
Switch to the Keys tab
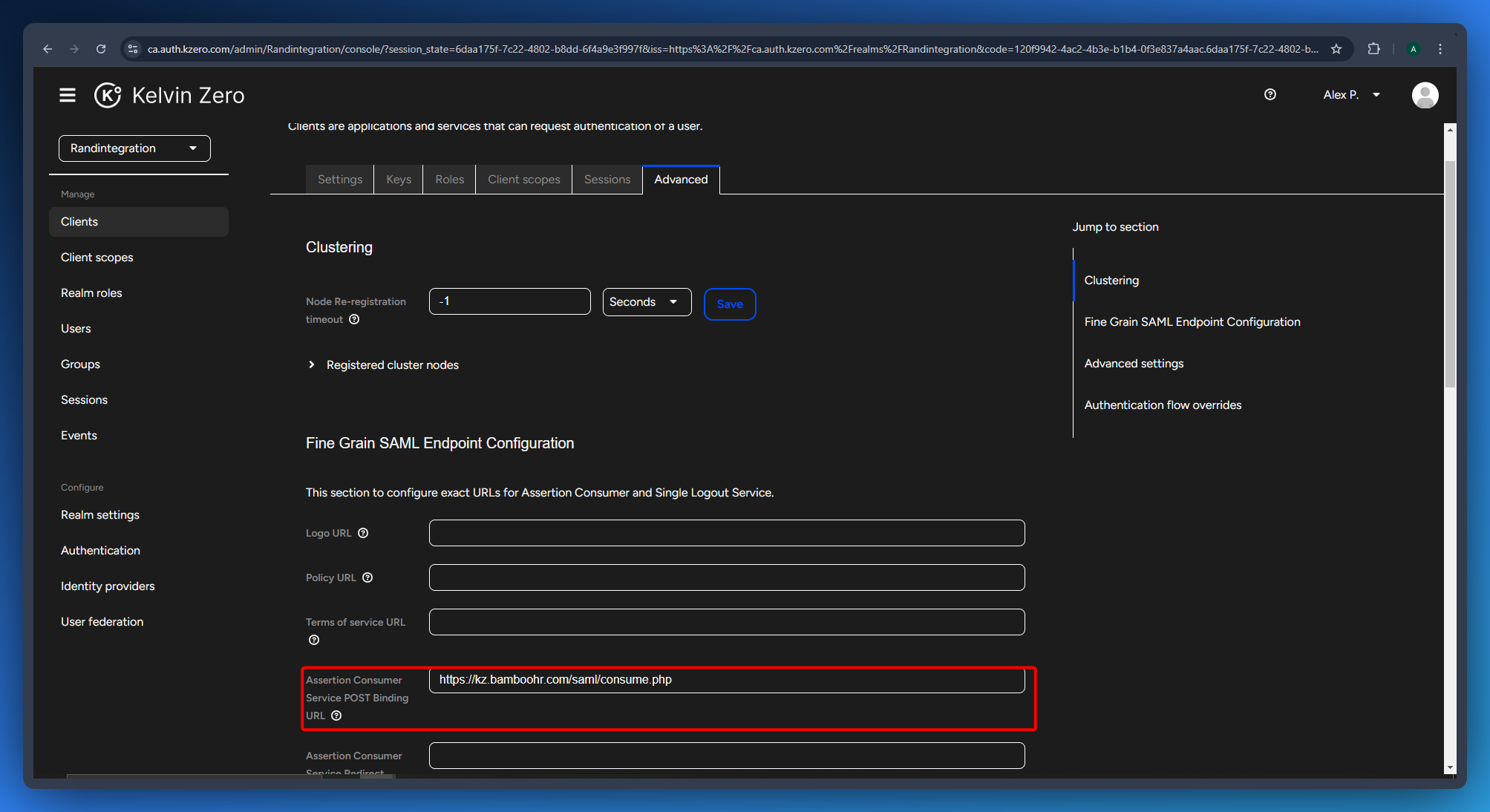click(x=399, y=180)
